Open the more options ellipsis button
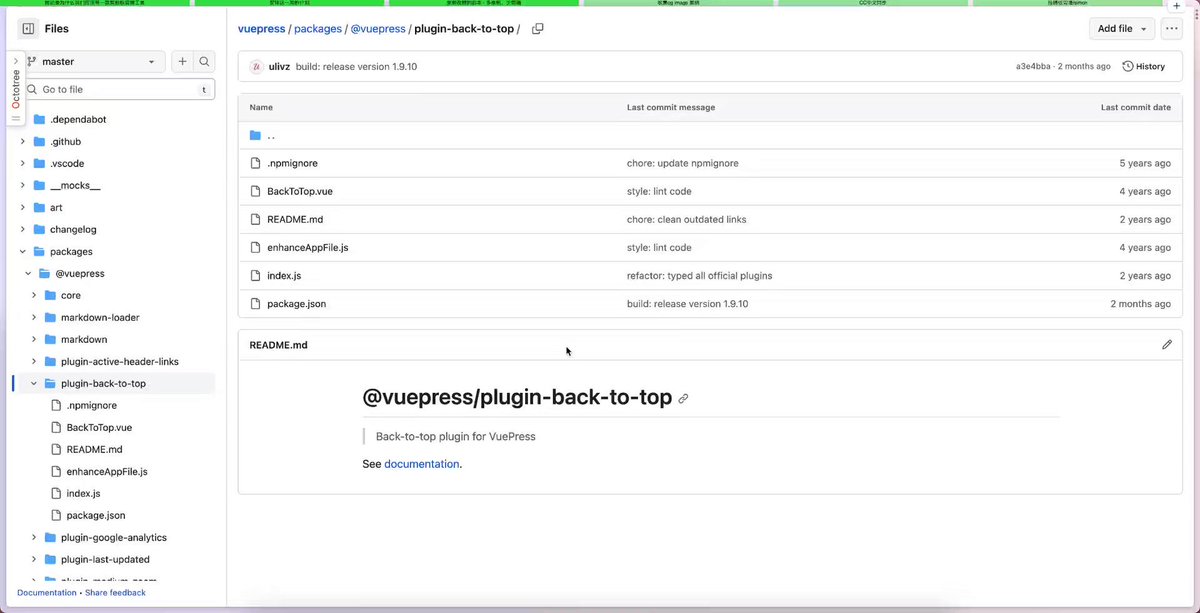This screenshot has width=1200, height=613. [x=1171, y=29]
